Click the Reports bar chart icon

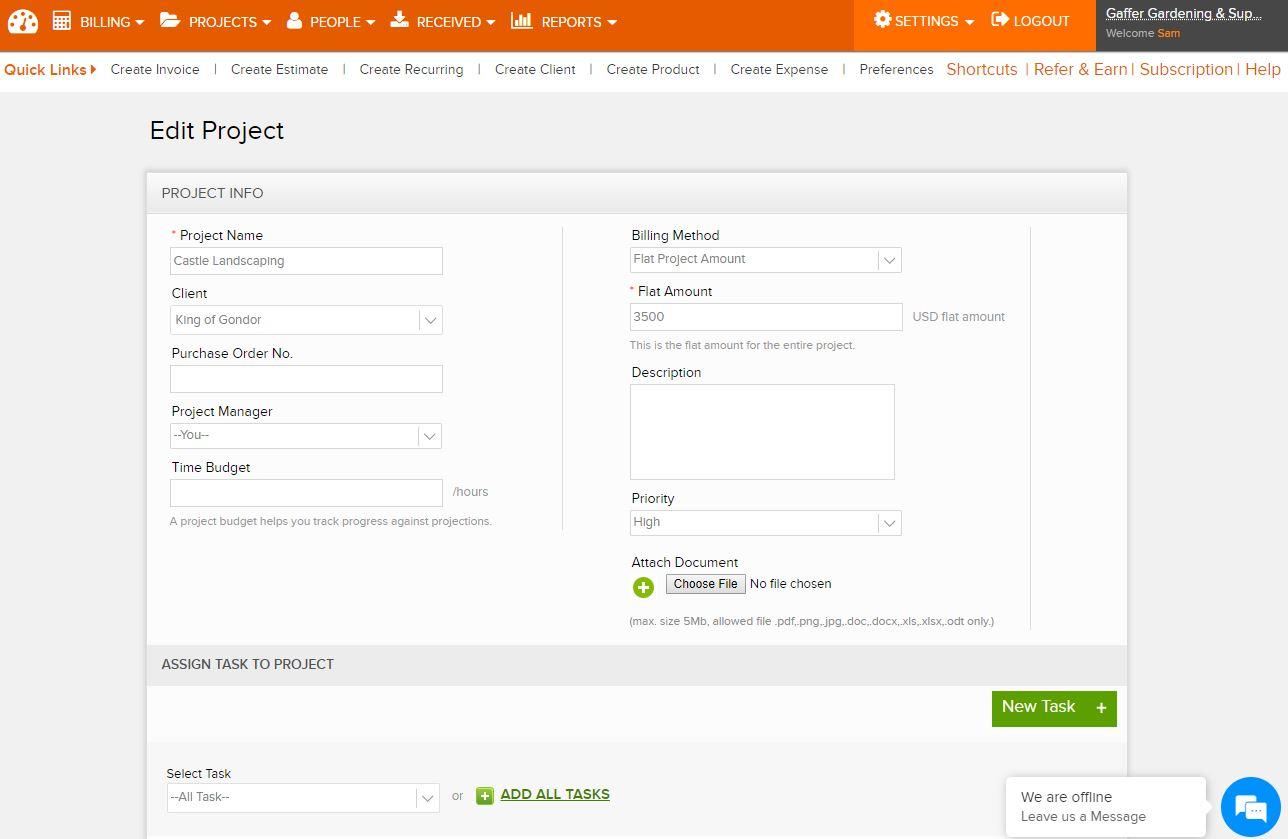pyautogui.click(x=521, y=21)
